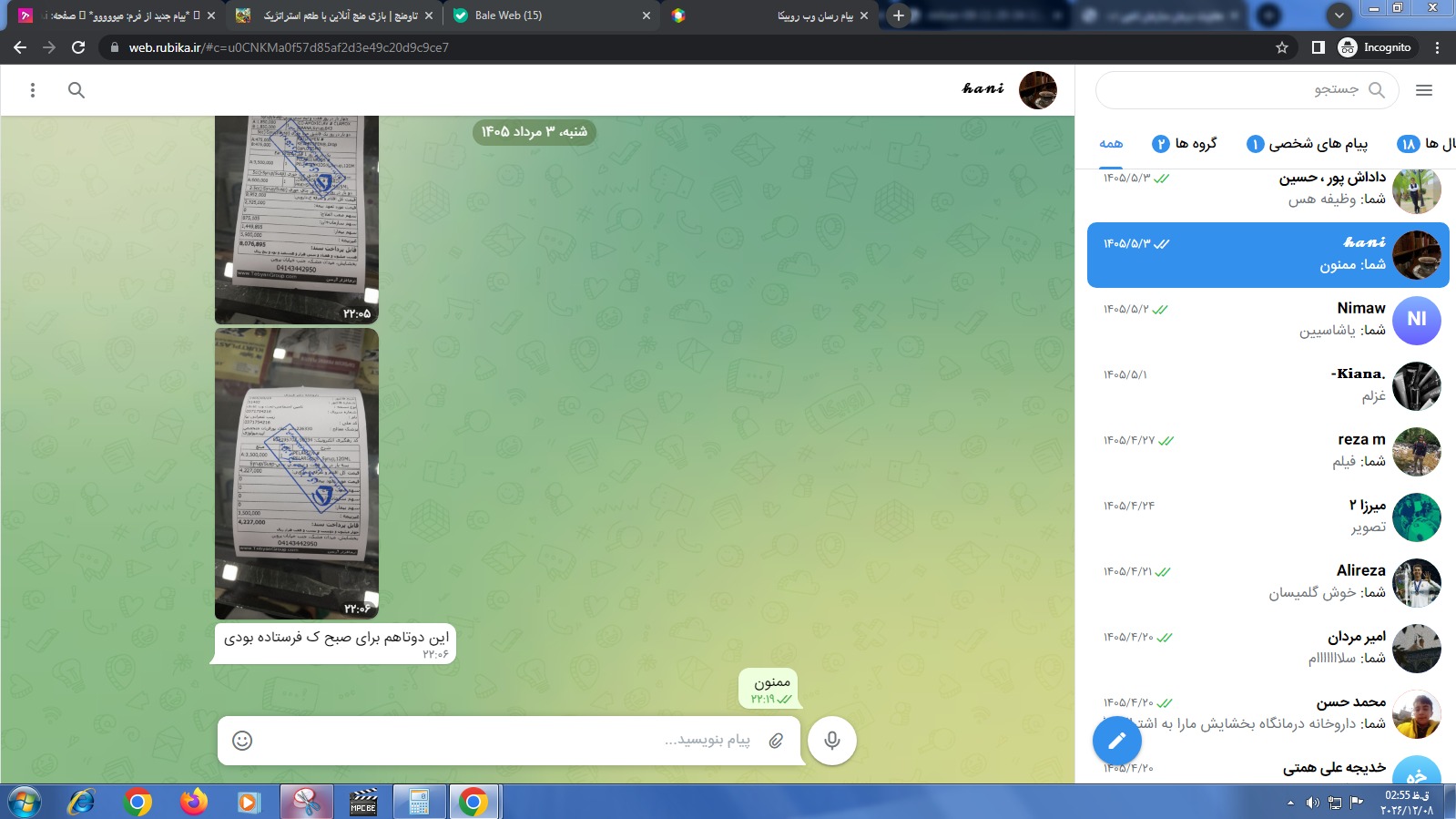The height and width of the screenshot is (819, 1456).
Task: Open the chat with reza m
Action: pos(1268,451)
